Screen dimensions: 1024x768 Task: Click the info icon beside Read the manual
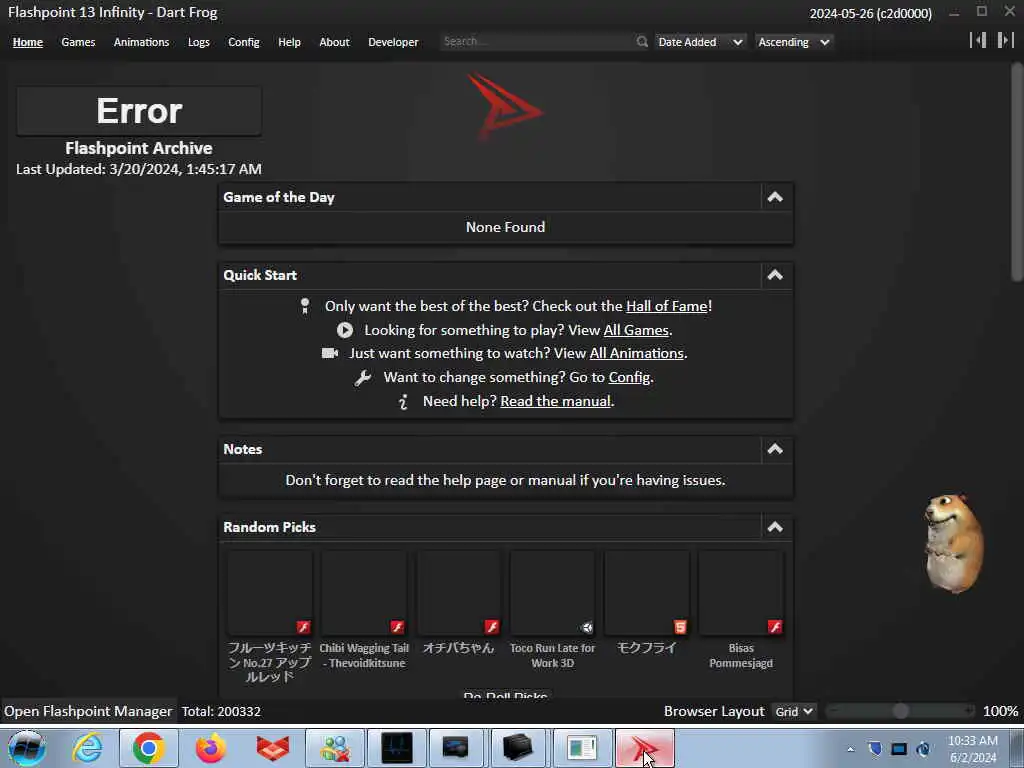tap(404, 402)
